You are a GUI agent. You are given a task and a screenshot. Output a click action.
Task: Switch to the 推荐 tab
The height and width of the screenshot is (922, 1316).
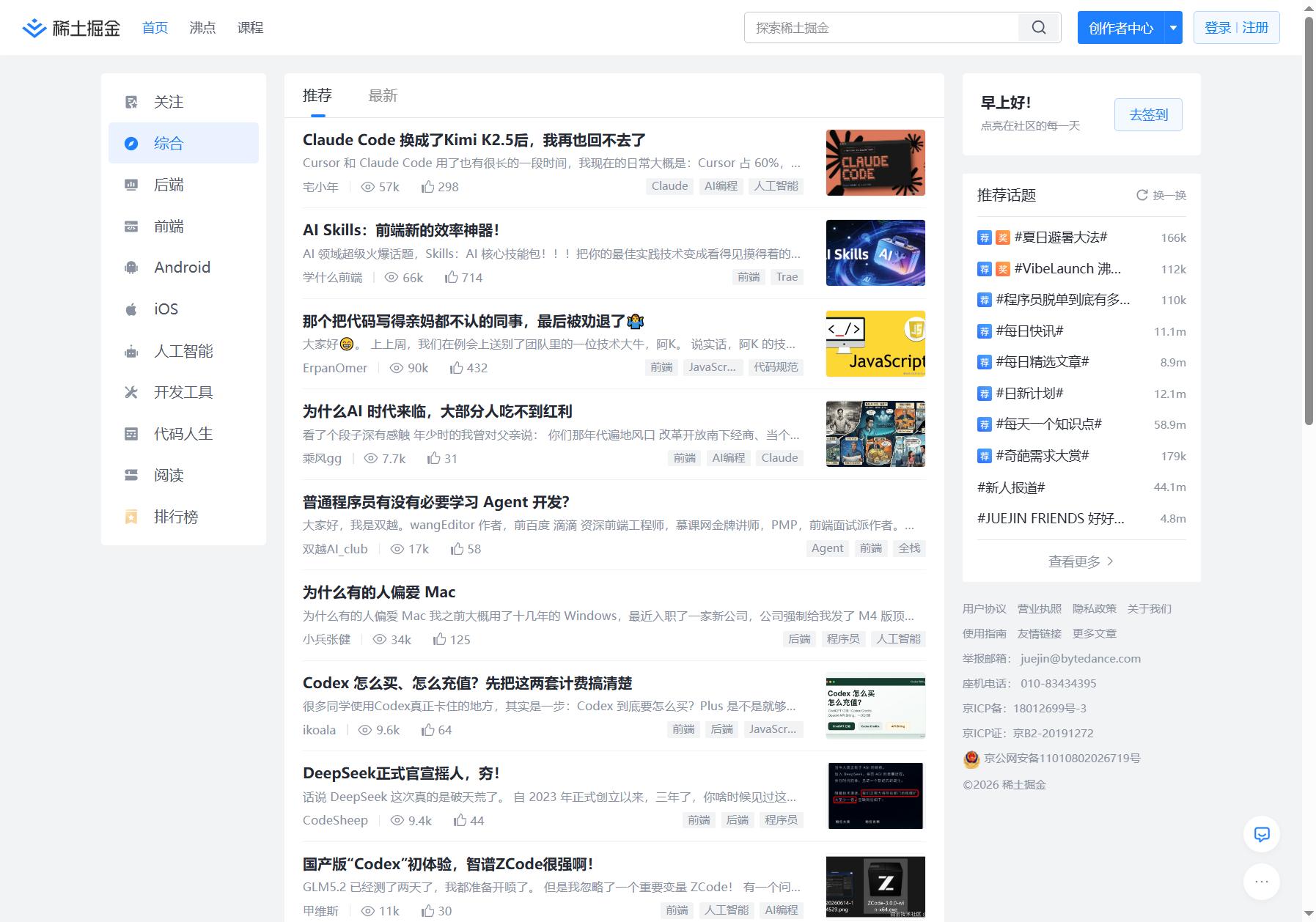pyautogui.click(x=317, y=95)
